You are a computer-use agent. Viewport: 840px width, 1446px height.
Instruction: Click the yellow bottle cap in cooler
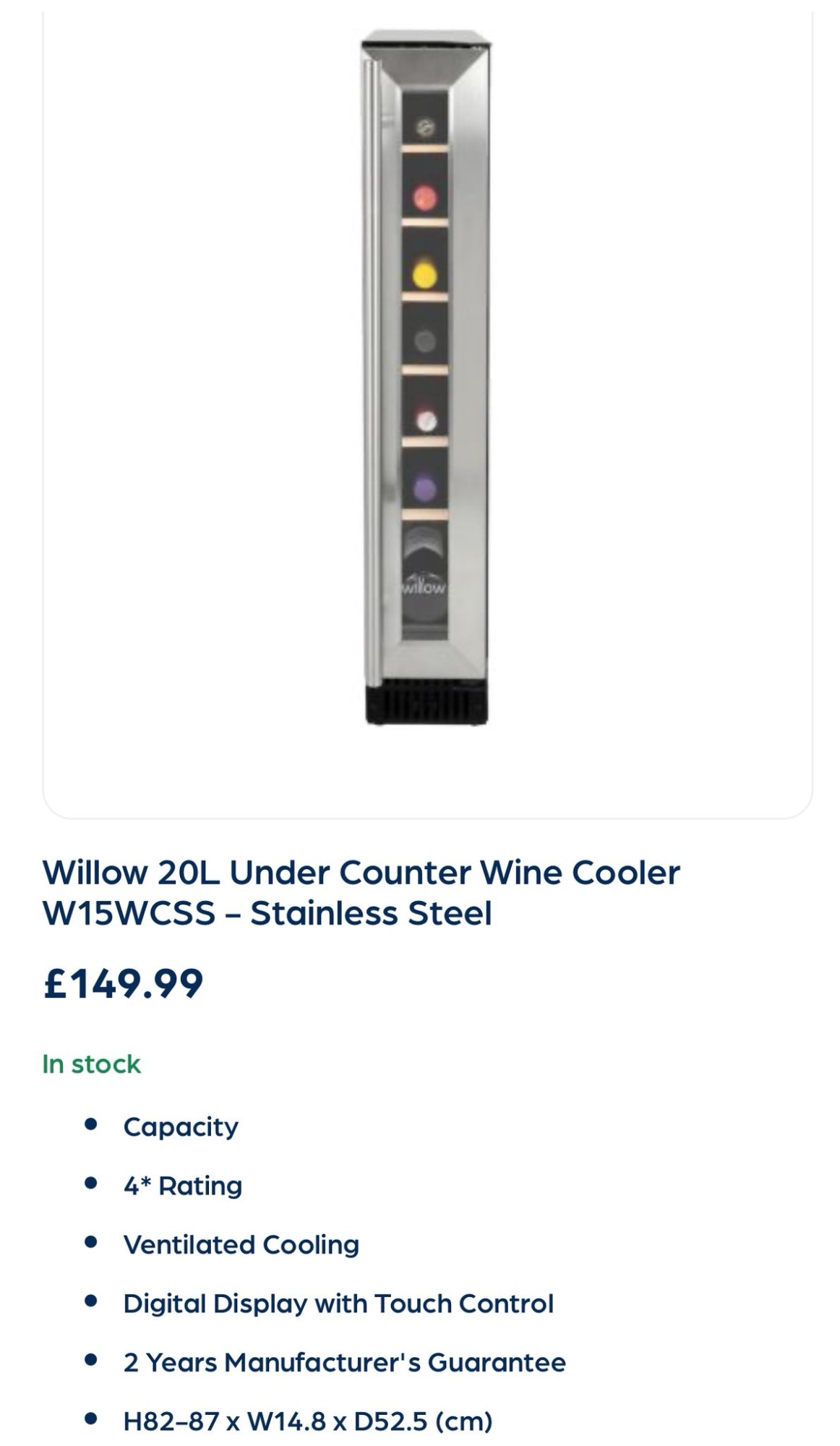(425, 274)
